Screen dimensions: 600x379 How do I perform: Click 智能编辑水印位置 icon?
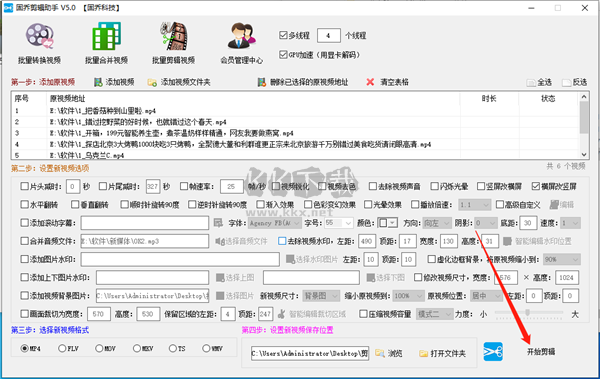click(x=507, y=241)
